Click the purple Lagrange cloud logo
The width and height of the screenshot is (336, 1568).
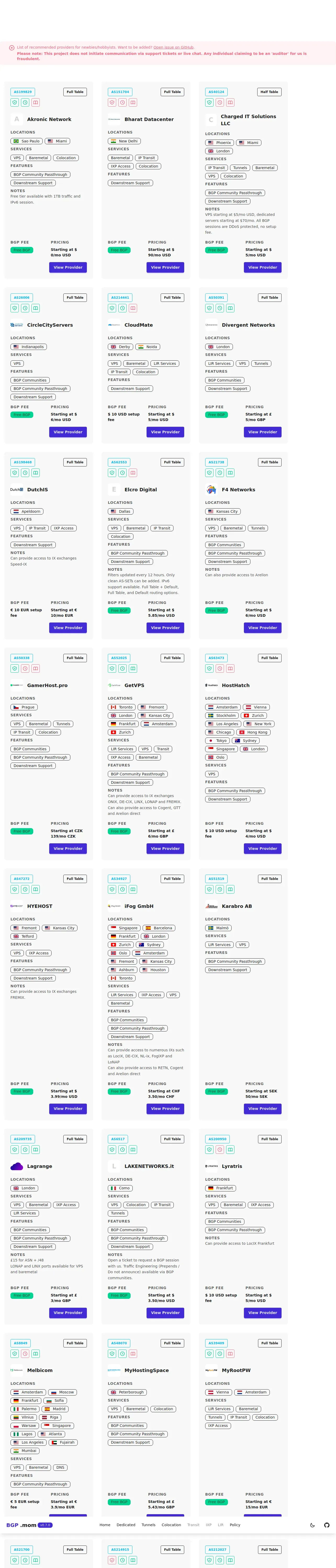coord(16,1166)
